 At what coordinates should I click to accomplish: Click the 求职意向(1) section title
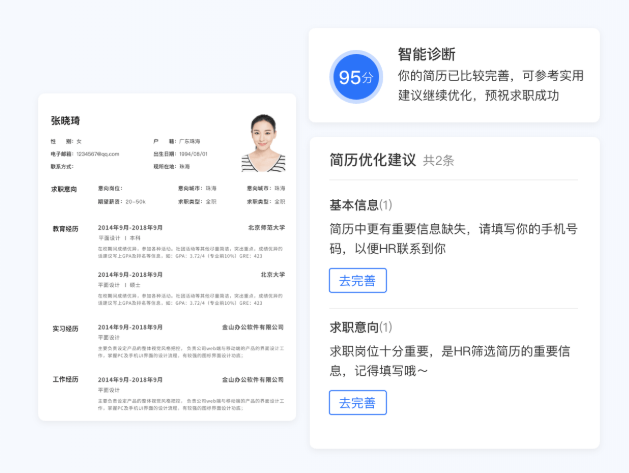(361, 327)
